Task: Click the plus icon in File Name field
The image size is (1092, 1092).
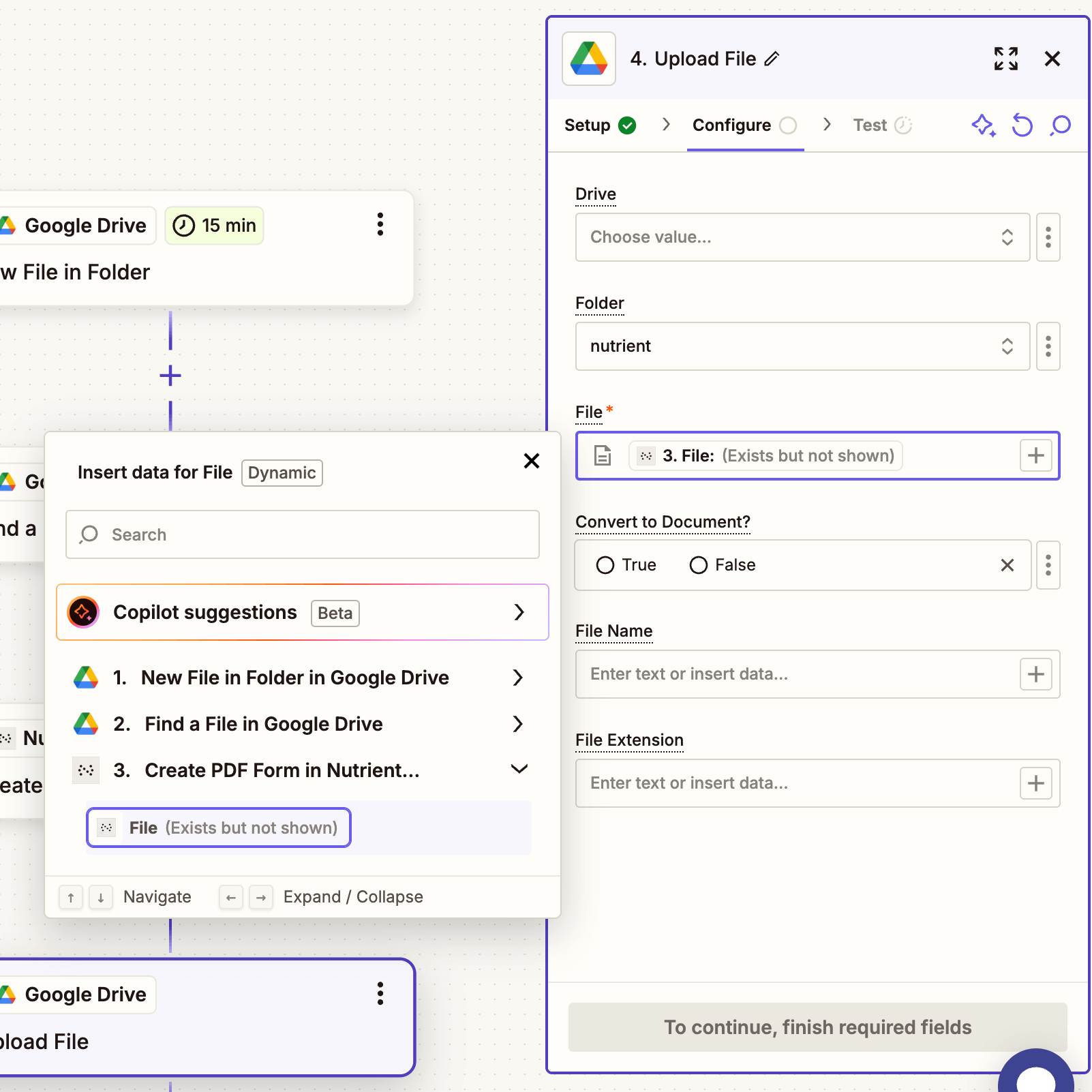Action: click(1035, 674)
